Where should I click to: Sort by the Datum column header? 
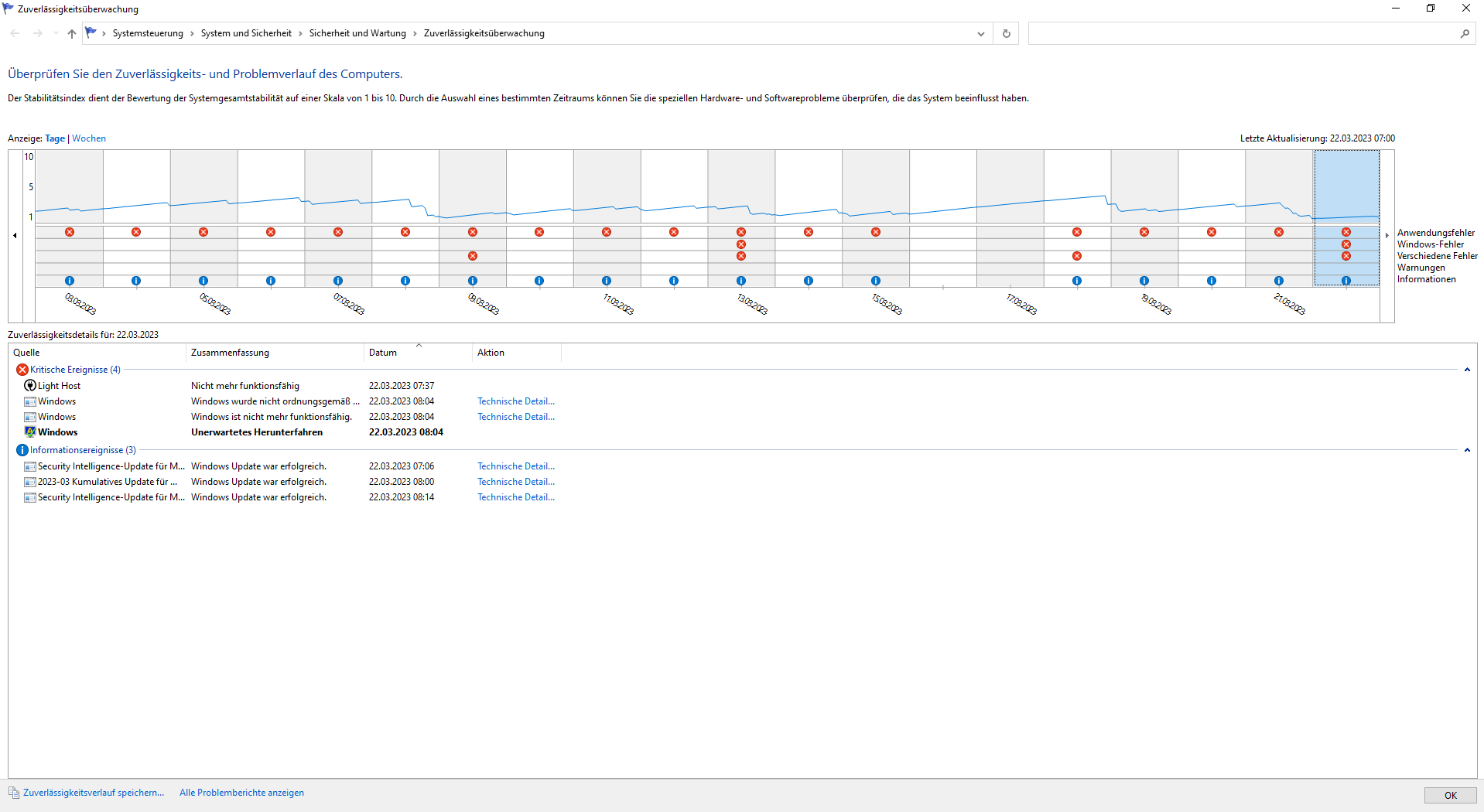[418, 353]
